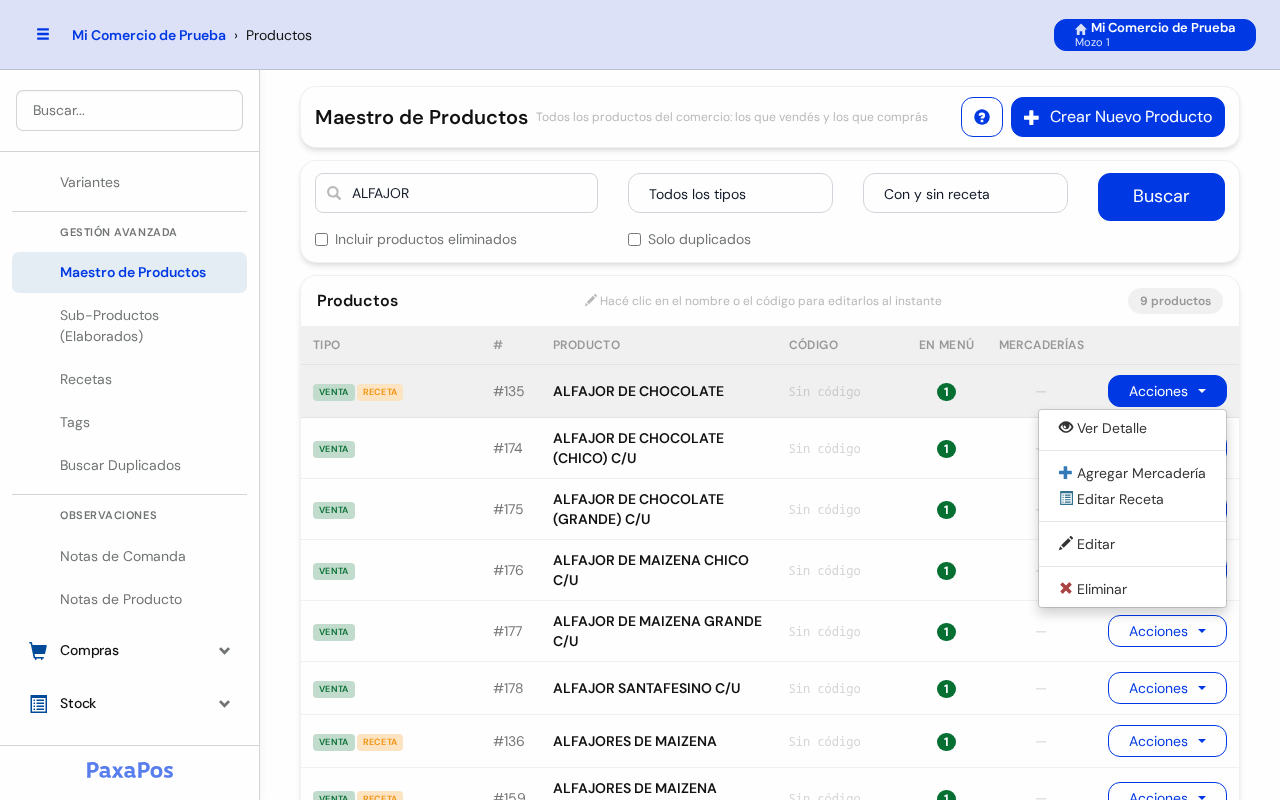Image resolution: width=1280 pixels, height=800 pixels.
Task: Click the green menu badge for product #178
Action: (x=946, y=689)
